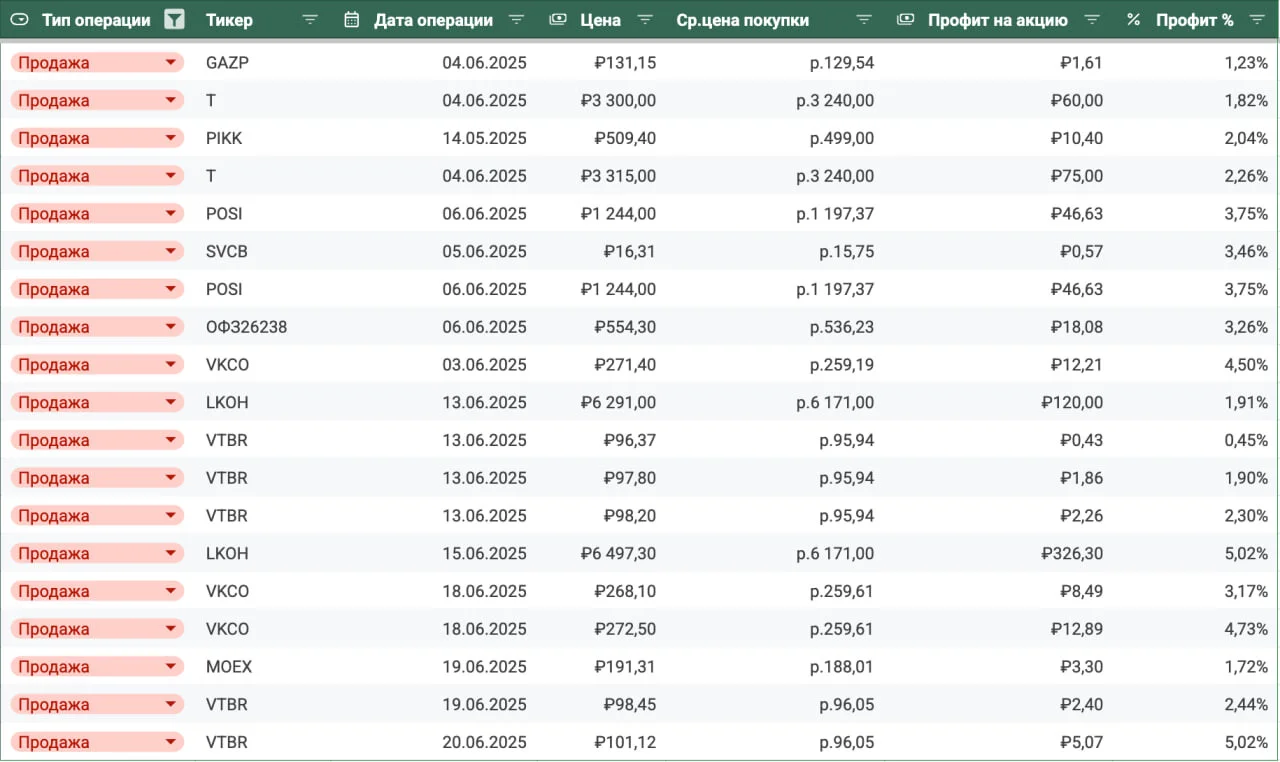The image size is (1280, 762).
Task: Click the percent icon beside Профит % header
Action: point(1133,20)
